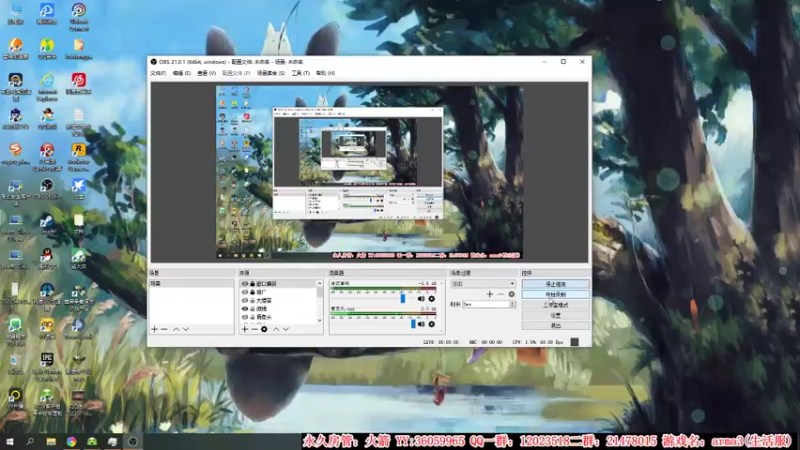This screenshot has width=800, height=450.
Task: Toggle lock on second source row
Action: (x=253, y=292)
